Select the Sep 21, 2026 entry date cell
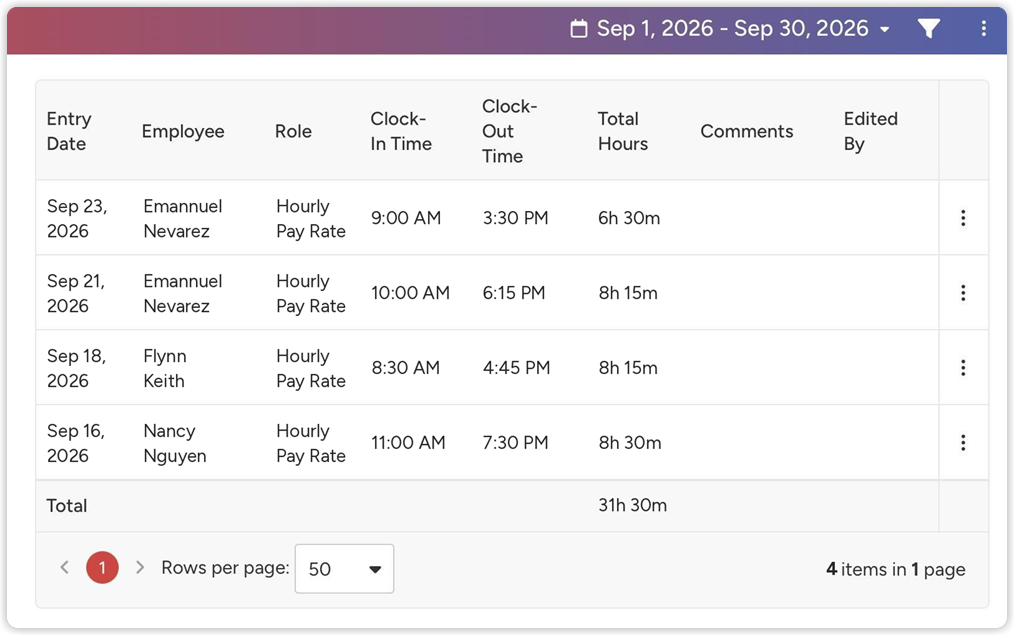Screen dimensions: 1015x636 pyautogui.click(x=76, y=293)
